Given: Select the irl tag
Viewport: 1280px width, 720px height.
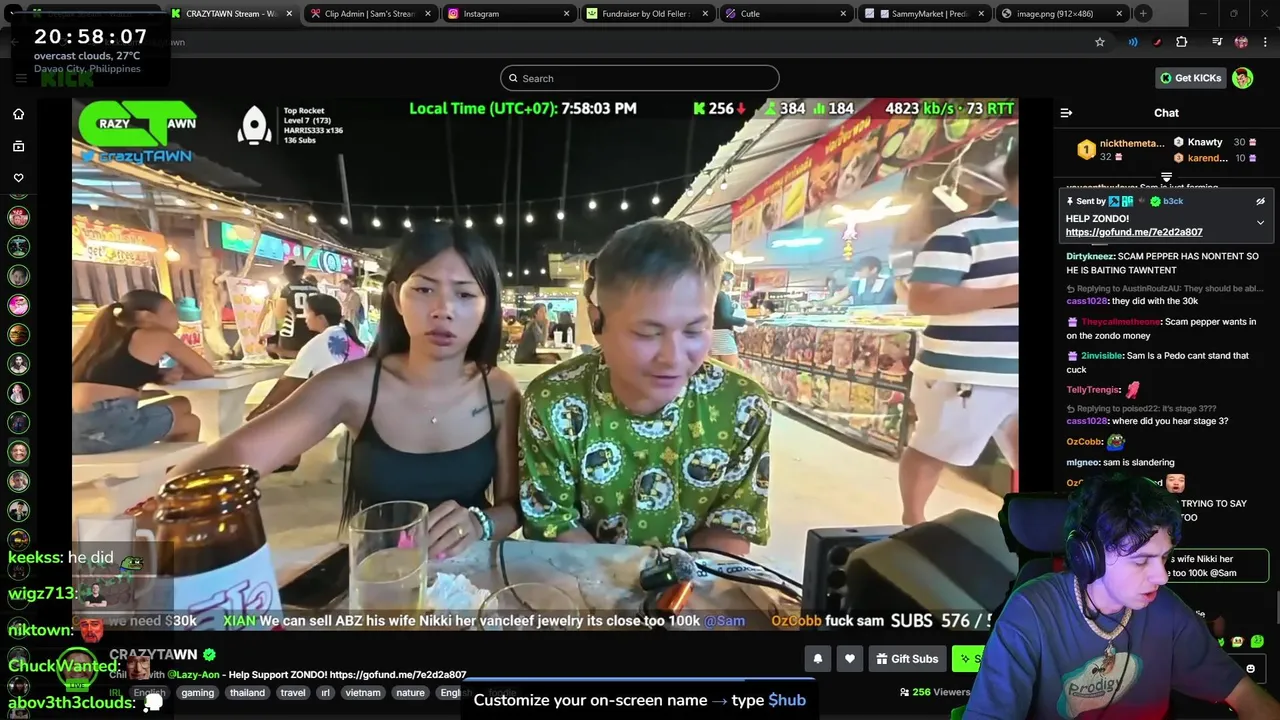Looking at the screenshot, I should tap(325, 693).
